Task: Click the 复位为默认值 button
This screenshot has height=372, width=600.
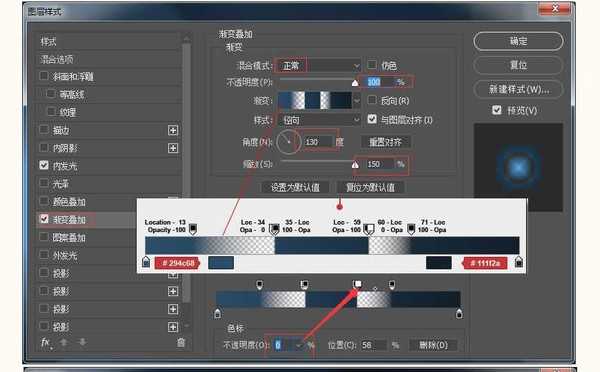Action: (x=370, y=187)
